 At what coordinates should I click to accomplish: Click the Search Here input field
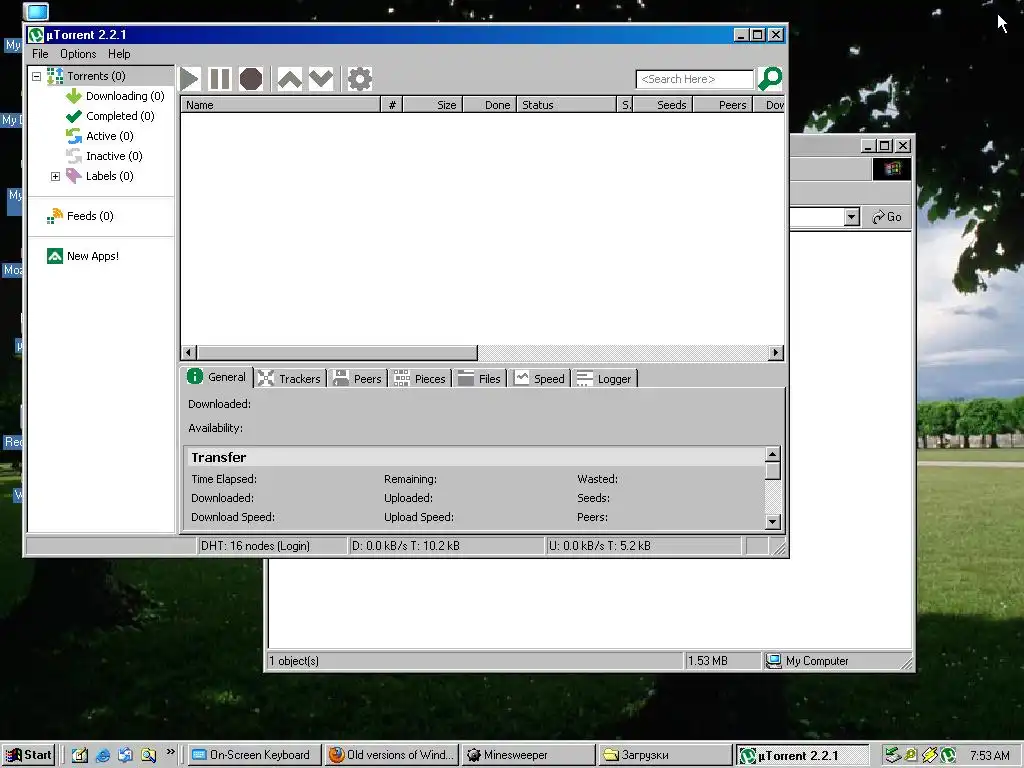coord(694,79)
